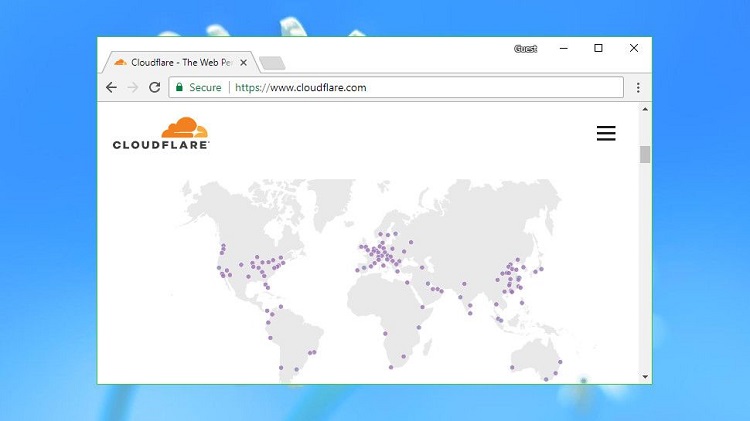Screen dimensions: 750x421
Task: Click the browser forward arrow
Action: [133, 88]
